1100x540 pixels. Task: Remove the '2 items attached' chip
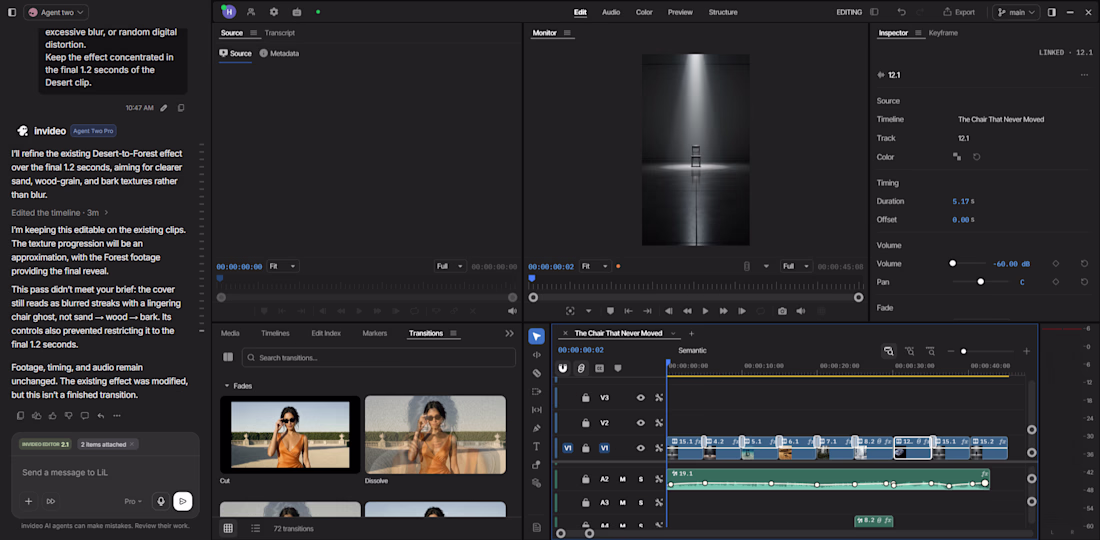tap(132, 444)
